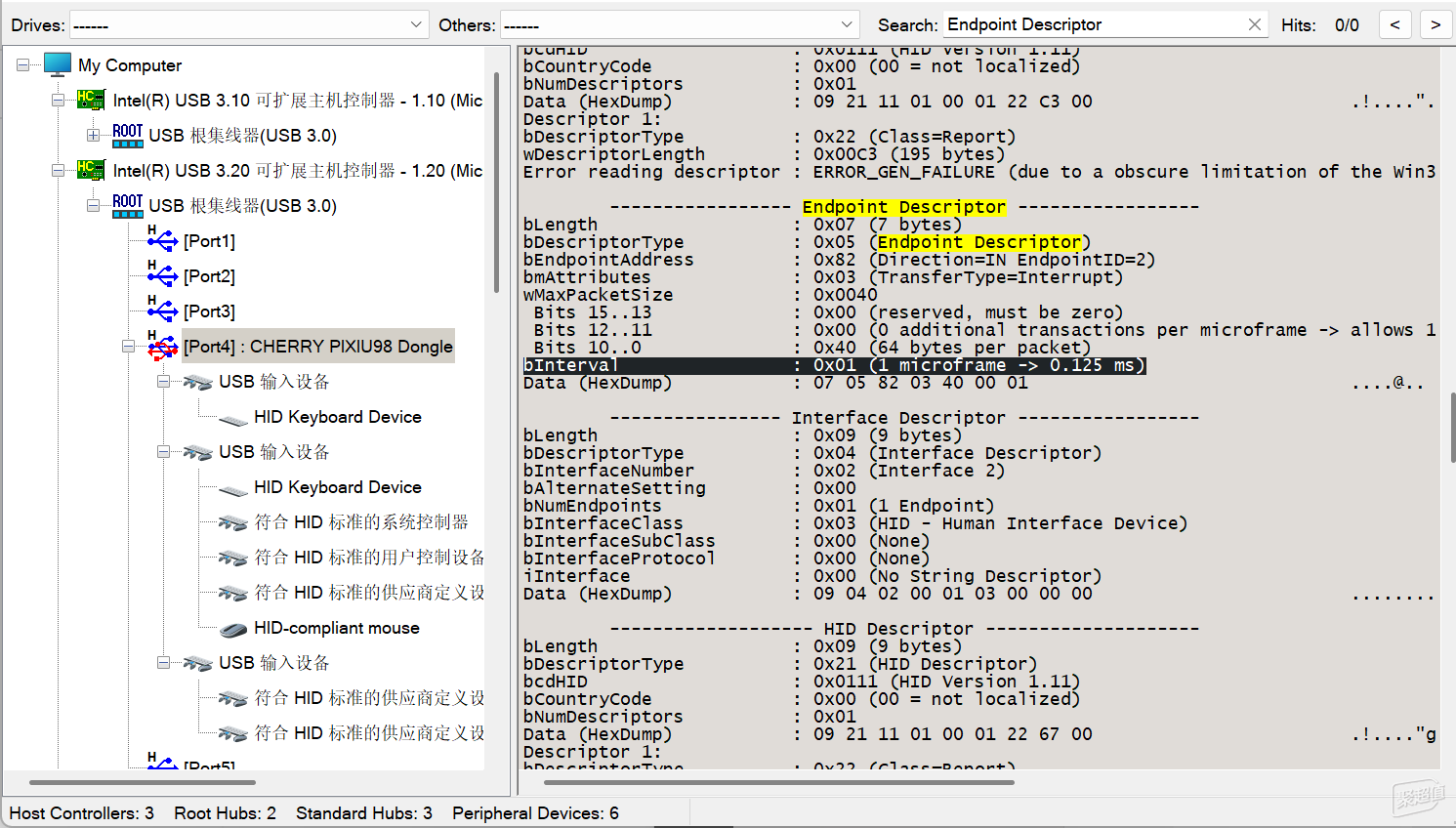Image resolution: width=1456 pixels, height=828 pixels.
Task: Click the My Computer monitor icon
Action: click(58, 65)
